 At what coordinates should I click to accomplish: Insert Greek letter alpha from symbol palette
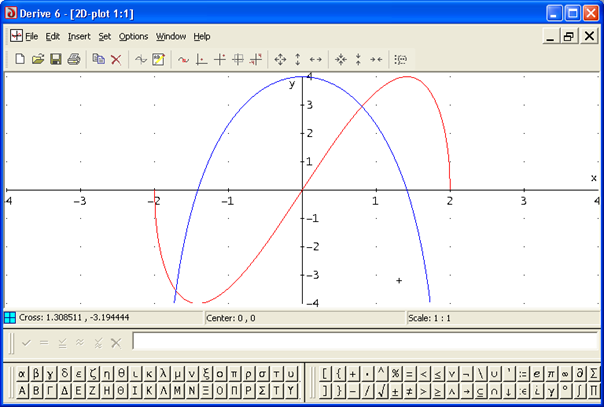coord(23,374)
